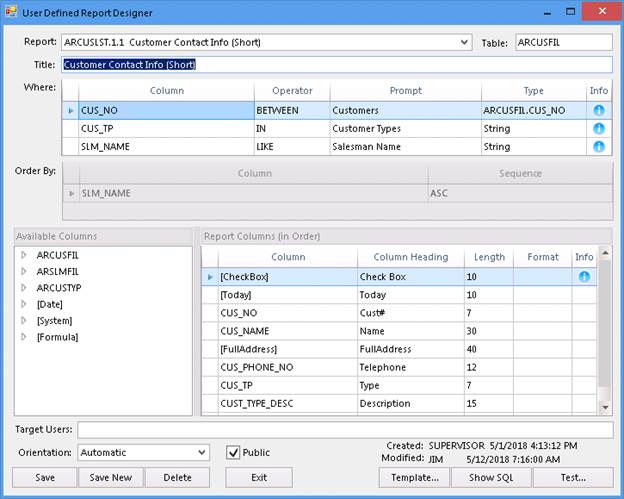This screenshot has height=499, width=624.
Task: Open the Template... dialog button
Action: pos(415,478)
